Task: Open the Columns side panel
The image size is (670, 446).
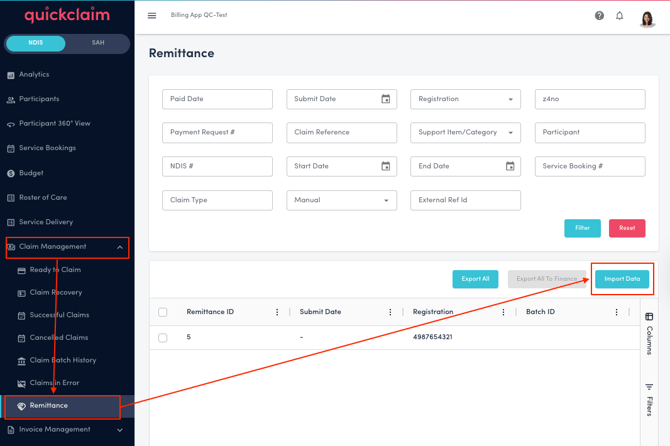Action: [649, 333]
